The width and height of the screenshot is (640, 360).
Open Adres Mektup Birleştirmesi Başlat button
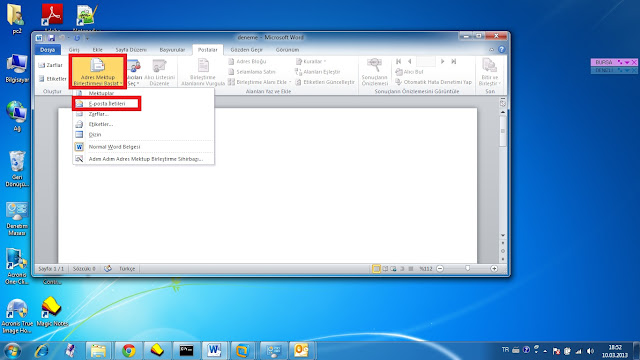coord(98,71)
